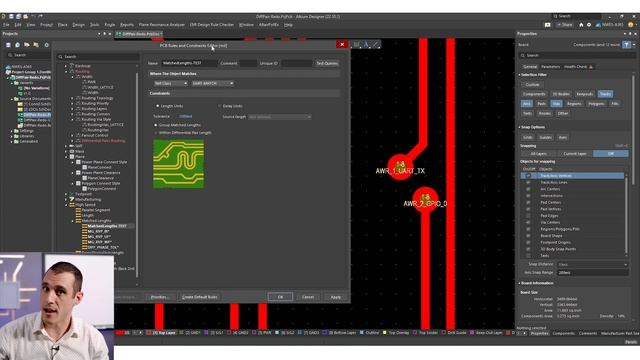Screen dimensions: 640x360
Task: Click the Test Queries button
Action: pyautogui.click(x=327, y=63)
